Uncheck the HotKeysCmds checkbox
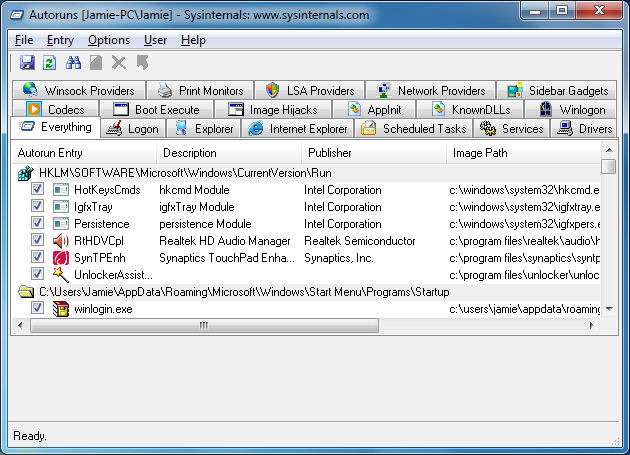Image resolution: width=630 pixels, height=455 pixels. (37, 189)
